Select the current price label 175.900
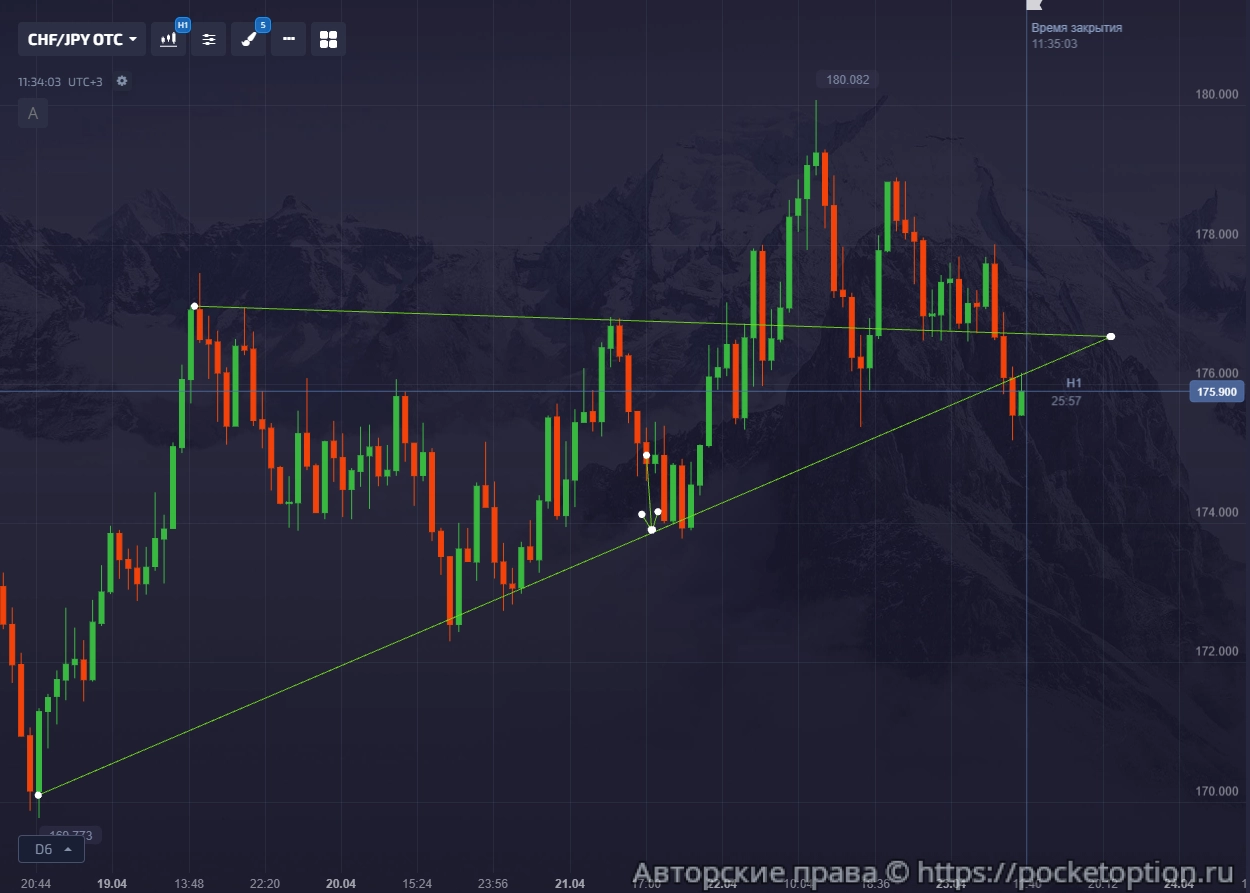This screenshot has width=1250, height=893. (1215, 392)
